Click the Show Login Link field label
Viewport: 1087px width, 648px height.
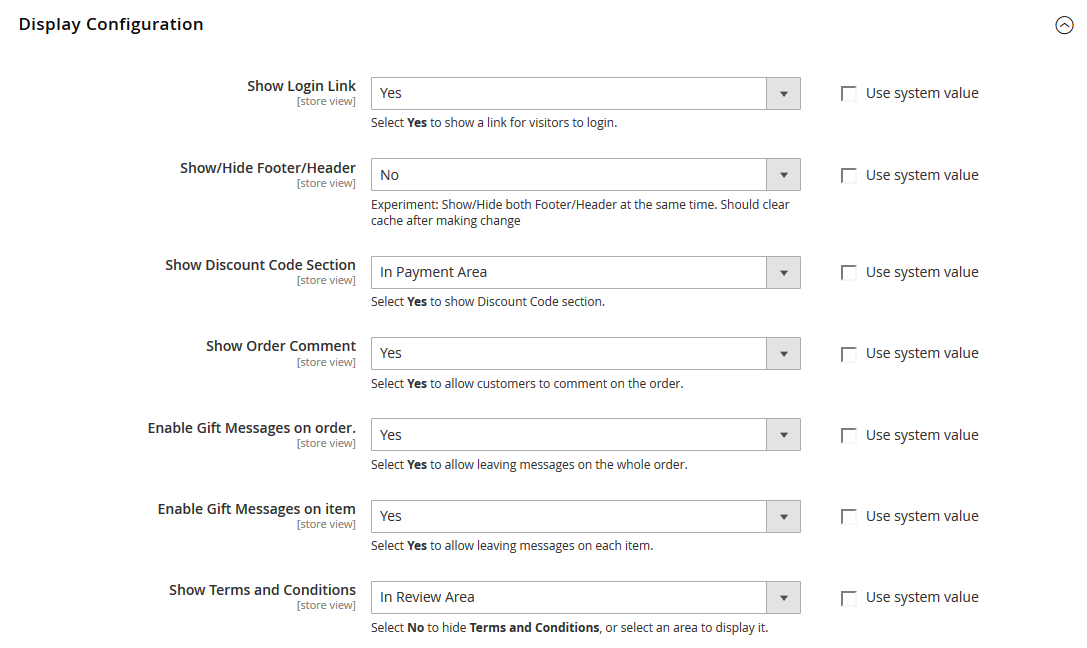pyautogui.click(x=301, y=86)
